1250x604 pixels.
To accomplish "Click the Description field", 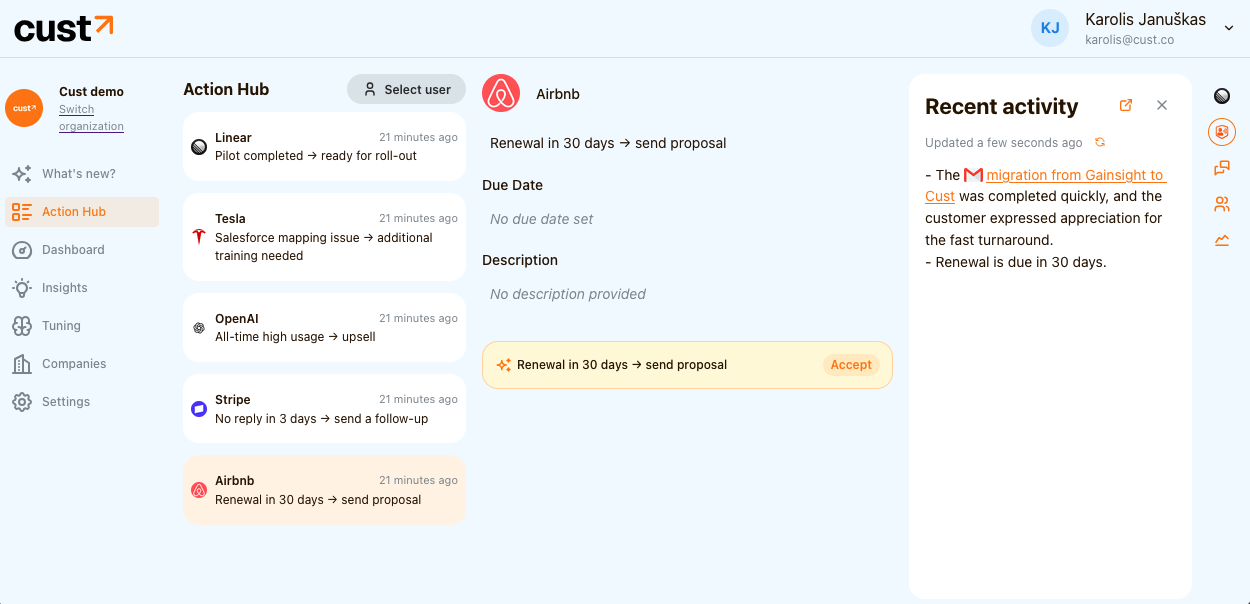I will [x=567, y=294].
